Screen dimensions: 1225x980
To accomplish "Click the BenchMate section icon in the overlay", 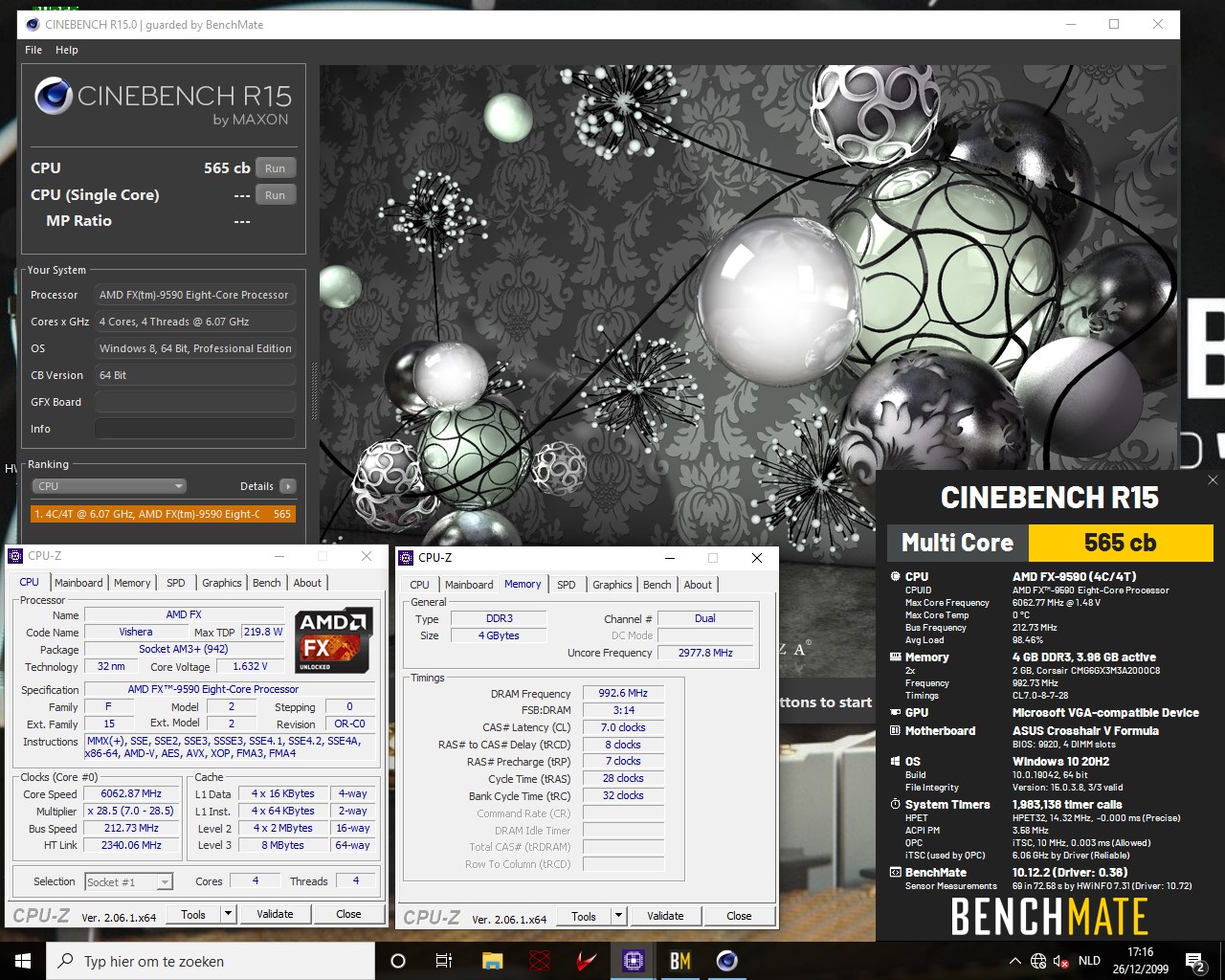I will [x=896, y=872].
